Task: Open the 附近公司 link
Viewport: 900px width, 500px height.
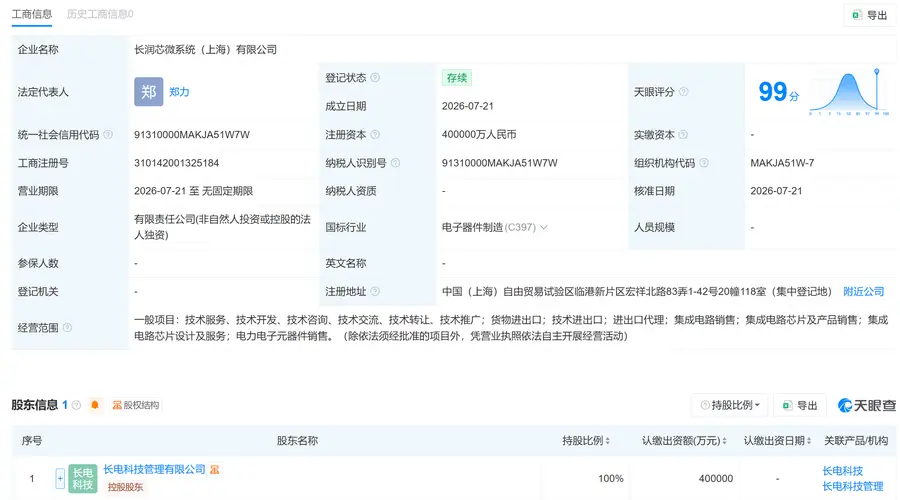Action: [x=863, y=292]
